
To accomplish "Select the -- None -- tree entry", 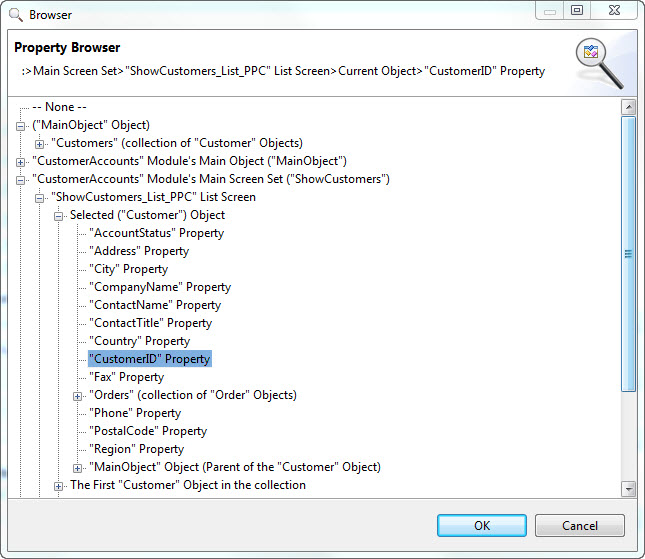I will 59,107.
